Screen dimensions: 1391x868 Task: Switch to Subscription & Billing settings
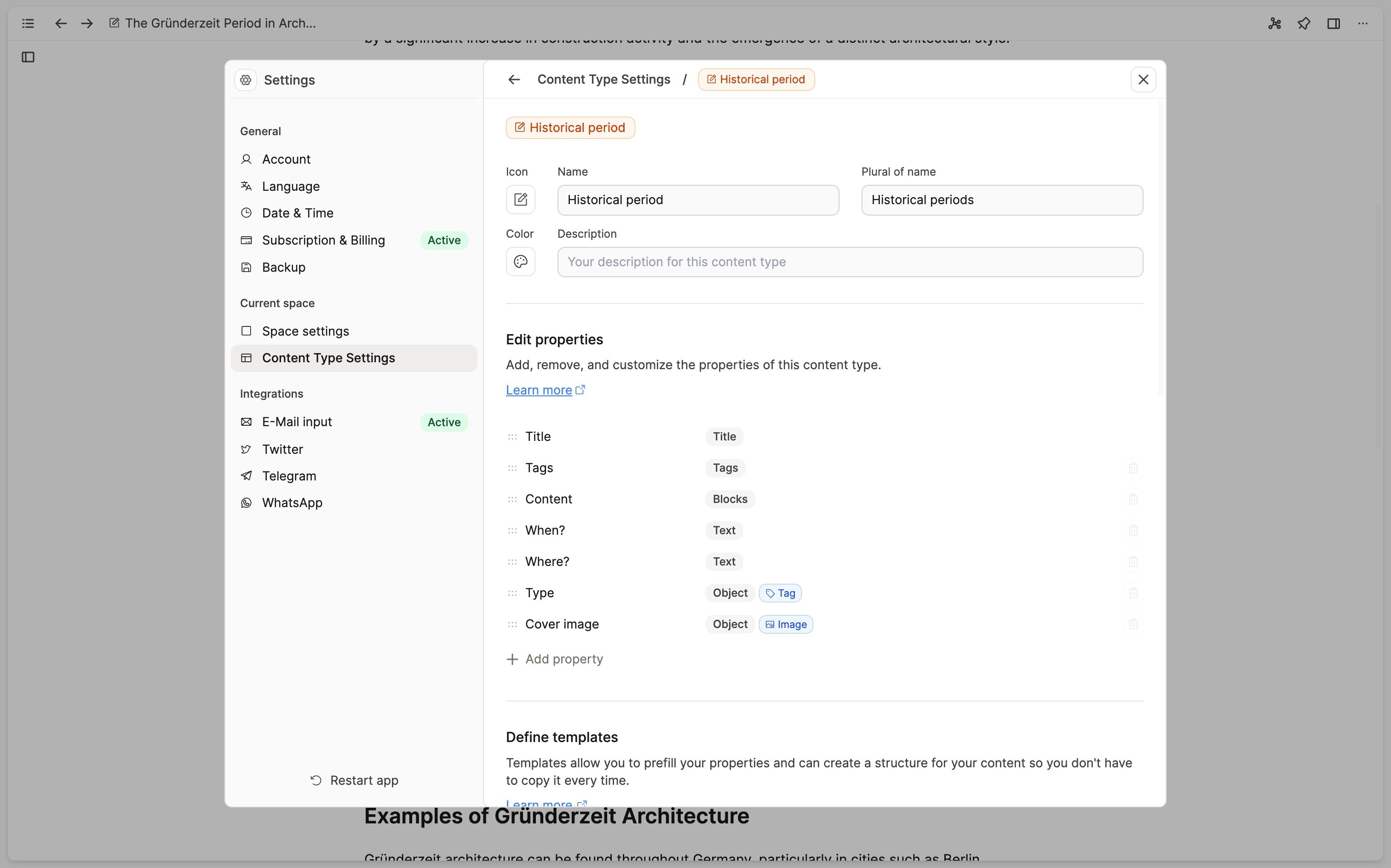tap(323, 240)
